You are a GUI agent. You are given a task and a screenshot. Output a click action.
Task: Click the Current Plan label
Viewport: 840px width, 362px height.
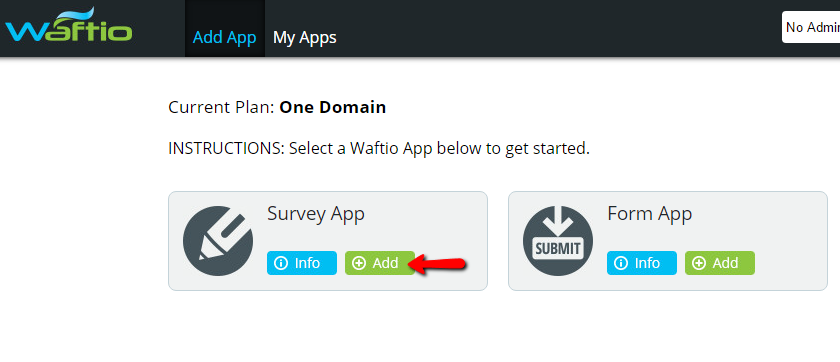(x=222, y=107)
